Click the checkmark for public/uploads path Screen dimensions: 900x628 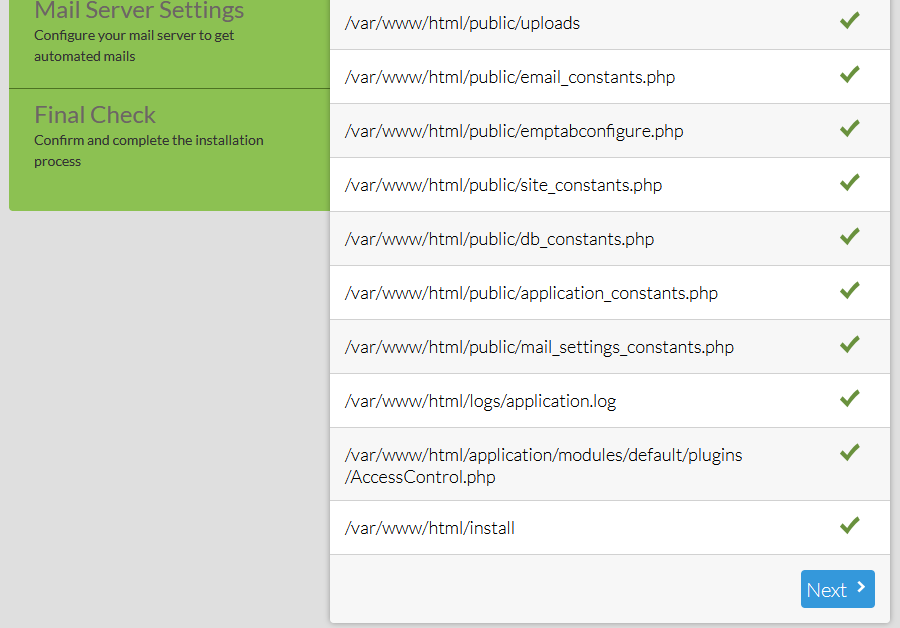850,20
